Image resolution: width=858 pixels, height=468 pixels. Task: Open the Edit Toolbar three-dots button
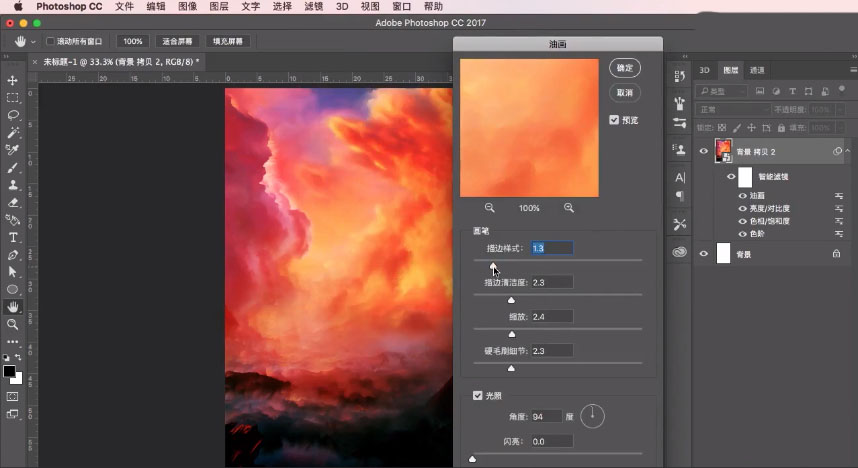13,342
